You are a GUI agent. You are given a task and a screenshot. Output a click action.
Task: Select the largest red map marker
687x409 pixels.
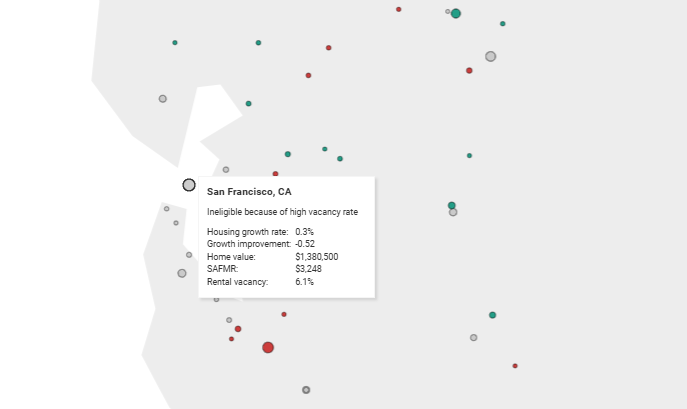coord(268,348)
